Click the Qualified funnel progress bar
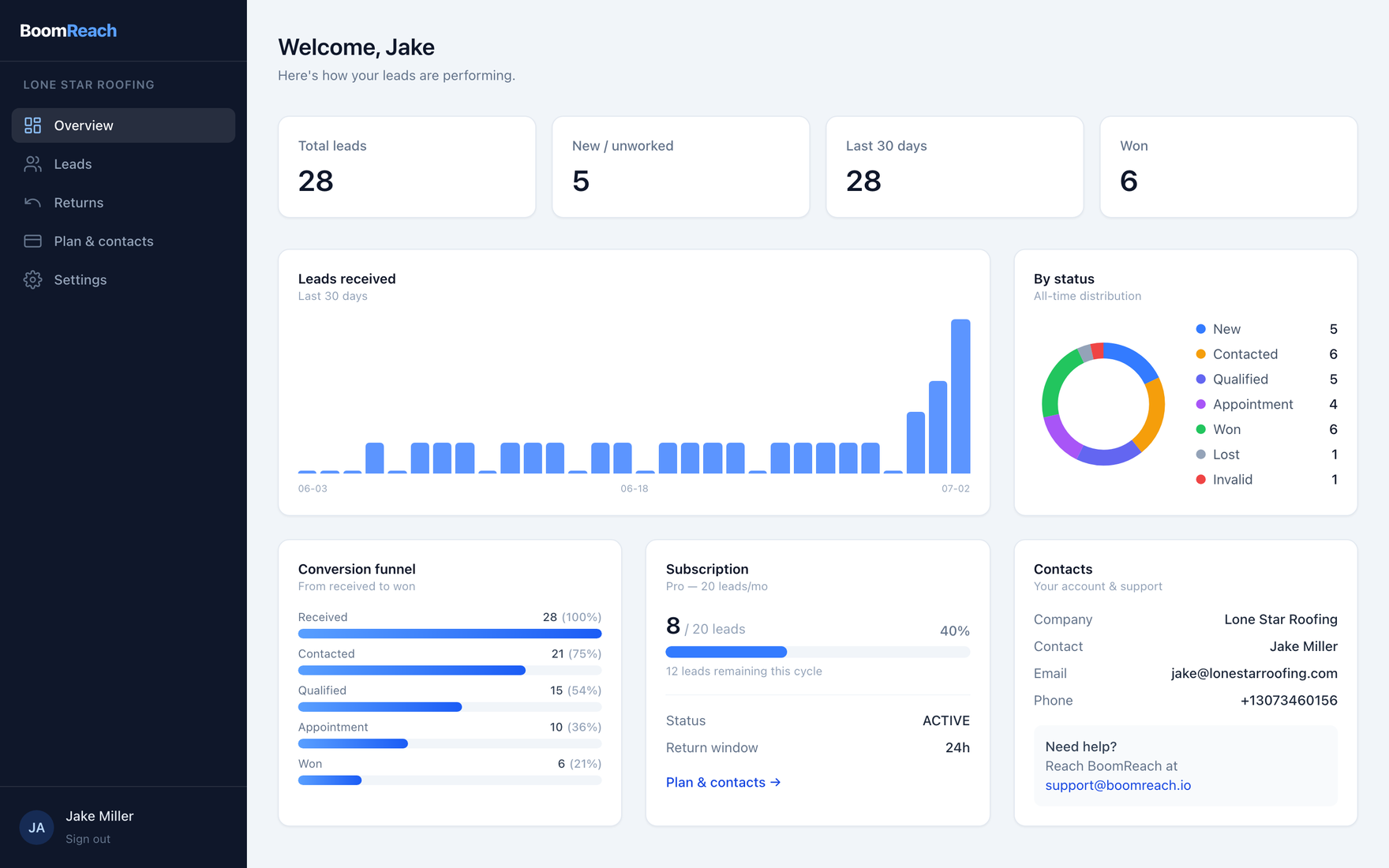 pyautogui.click(x=450, y=707)
